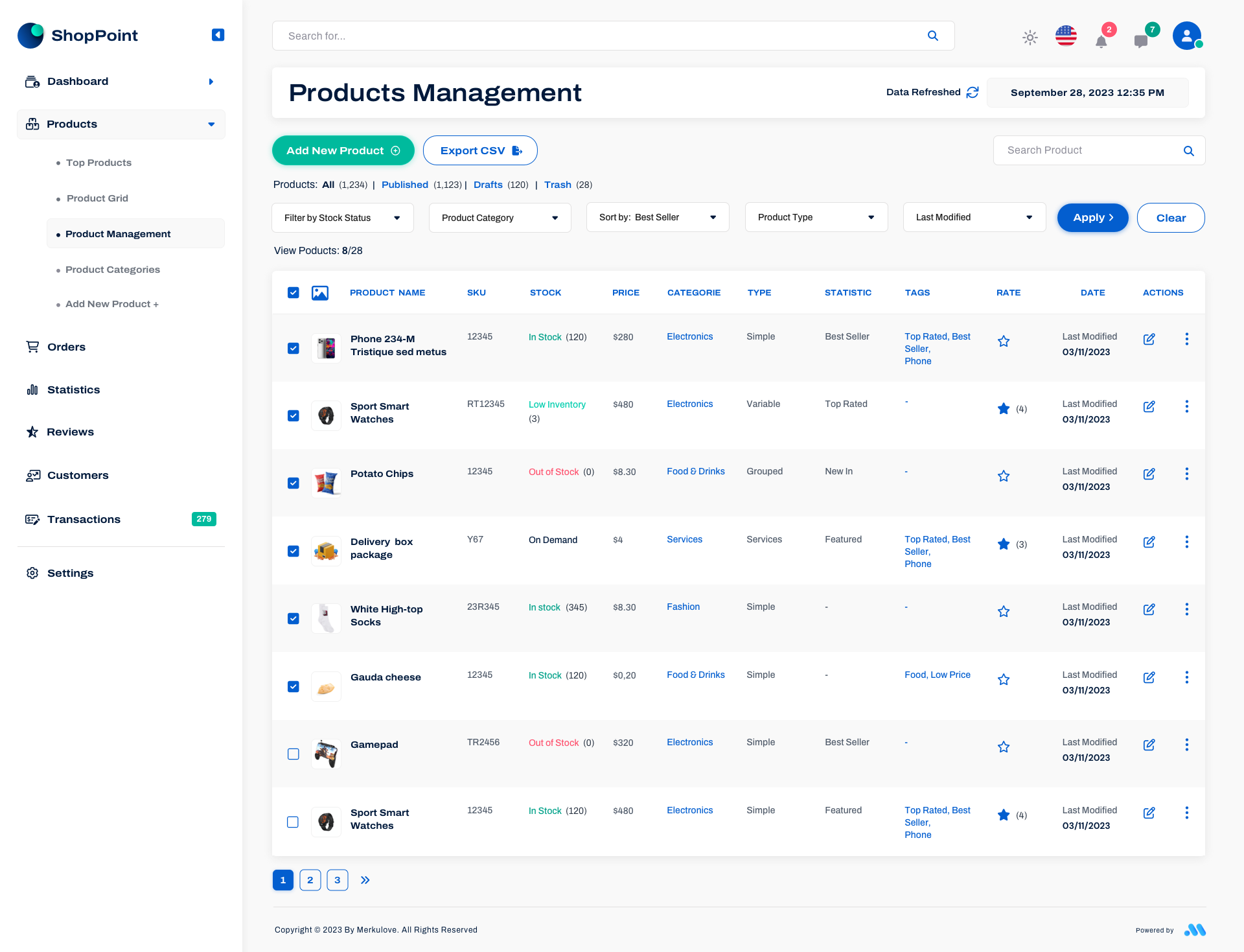Open the messages chat icon
1244x952 pixels.
1142,40
